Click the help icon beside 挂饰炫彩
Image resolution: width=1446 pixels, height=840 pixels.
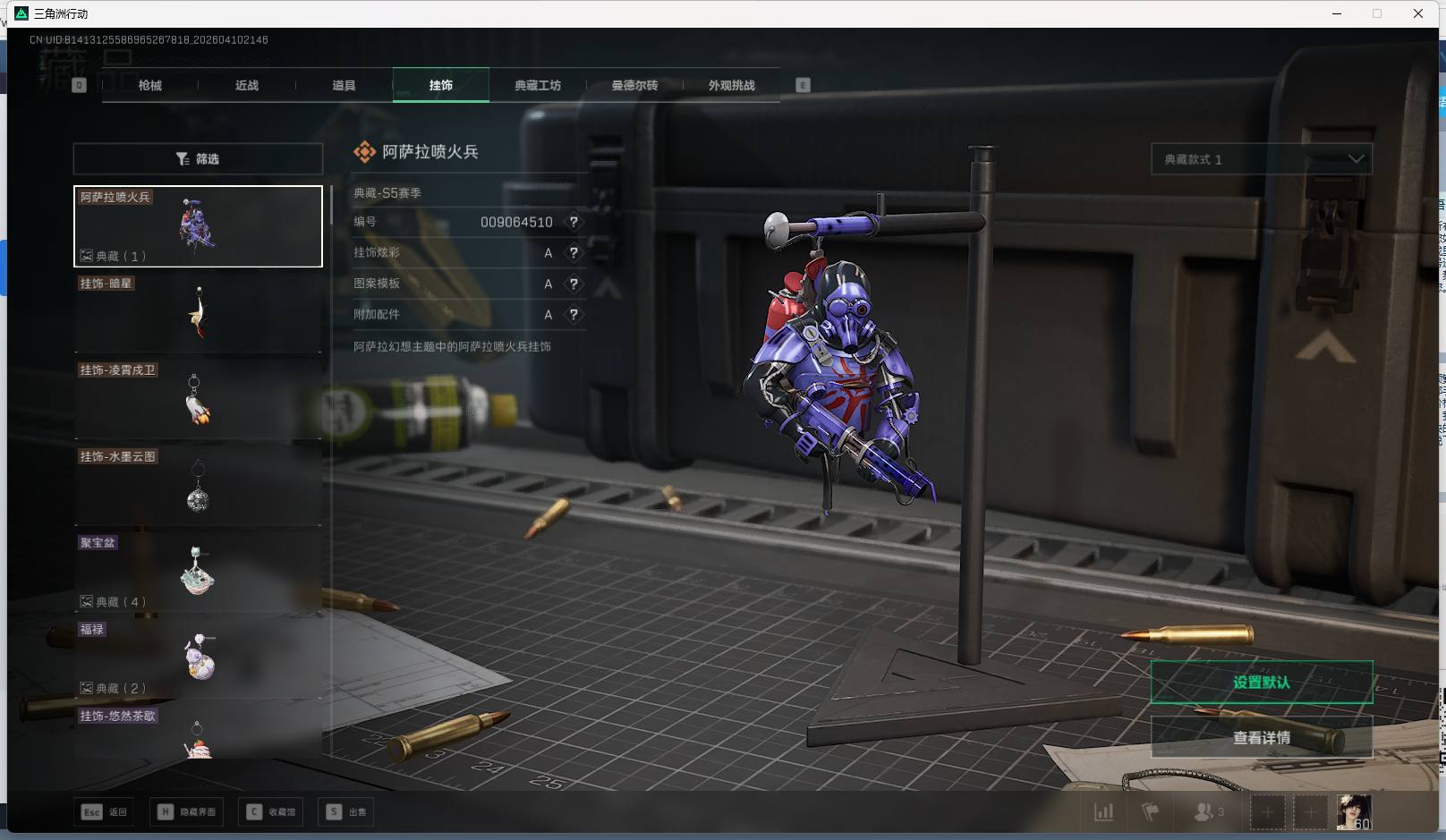(574, 253)
